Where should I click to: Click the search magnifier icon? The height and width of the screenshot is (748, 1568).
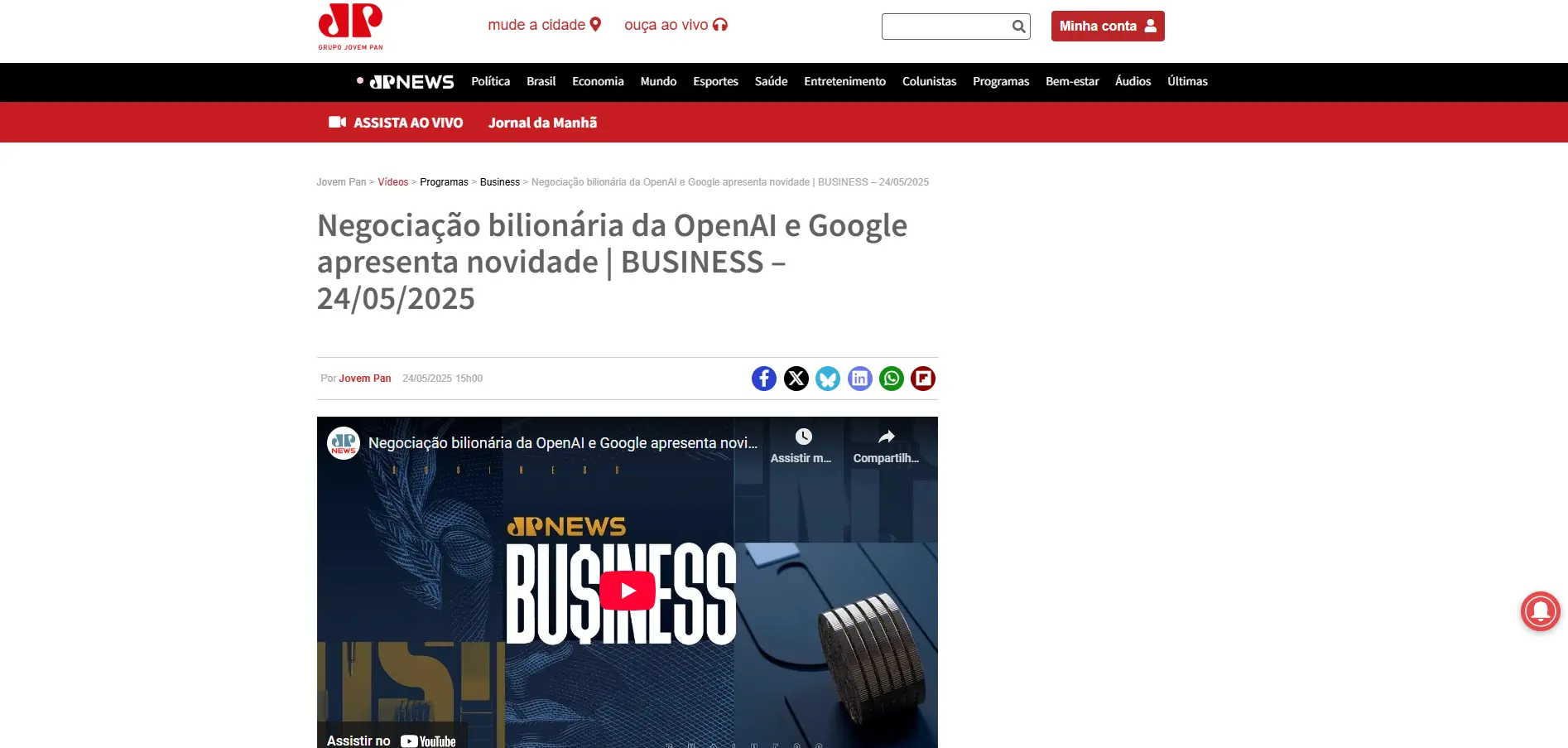coord(1019,27)
